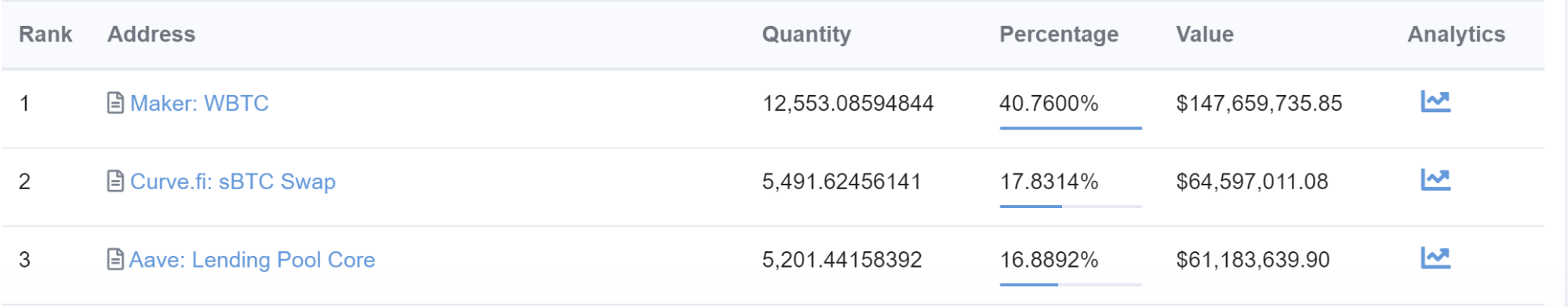The image size is (1568, 307).
Task: Click the Percentage column header
Action: [x=1059, y=35]
